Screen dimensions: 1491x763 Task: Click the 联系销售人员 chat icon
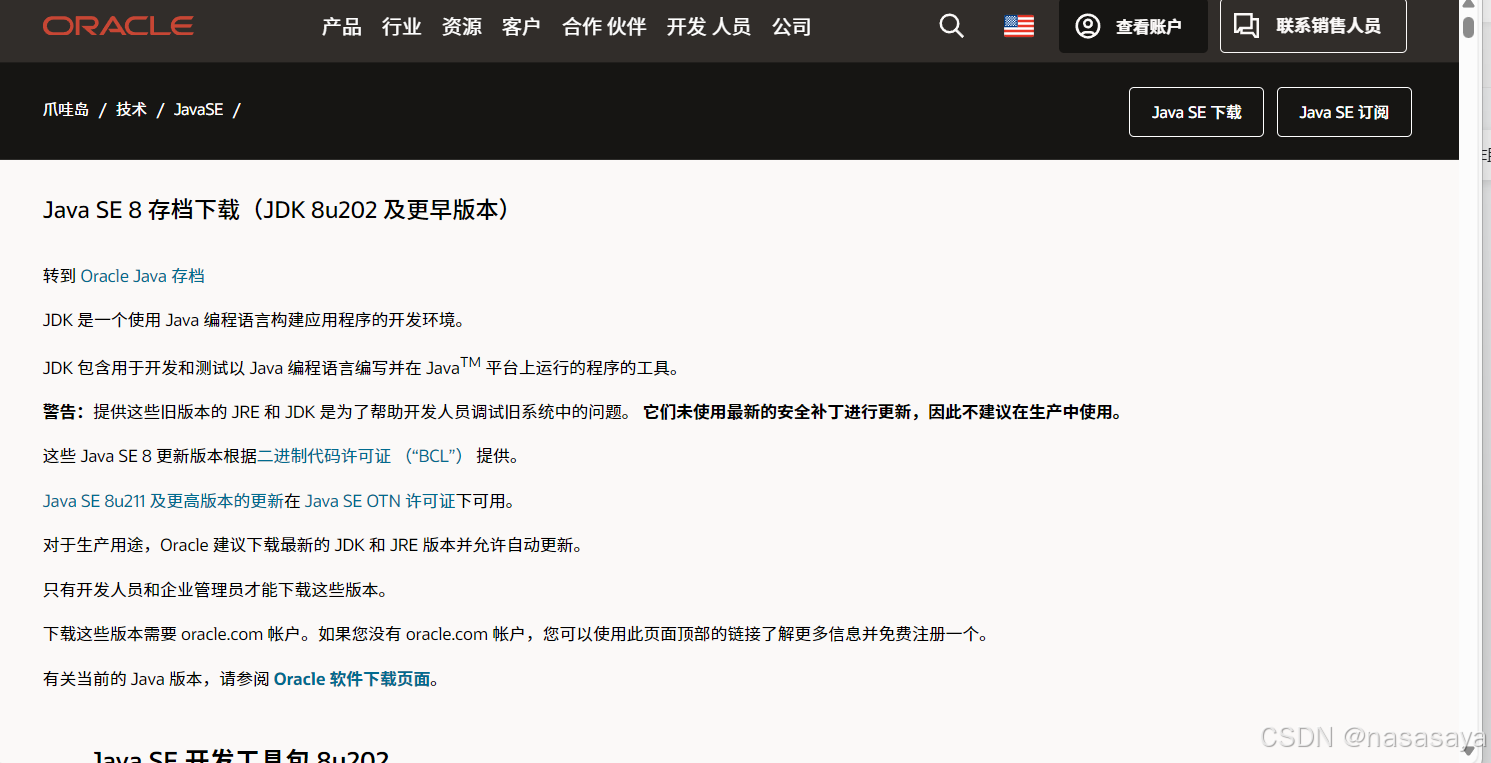[x=1246, y=24]
